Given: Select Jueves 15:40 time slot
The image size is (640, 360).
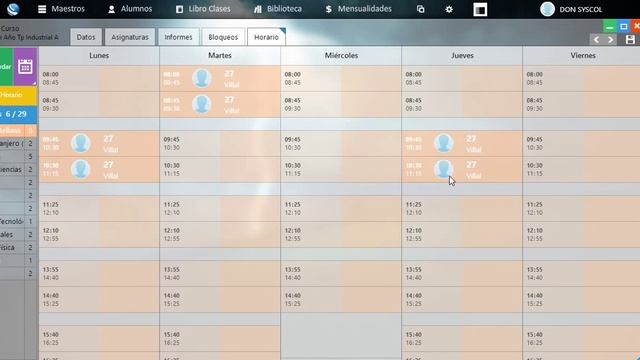Looking at the screenshot, I should pos(462,339).
